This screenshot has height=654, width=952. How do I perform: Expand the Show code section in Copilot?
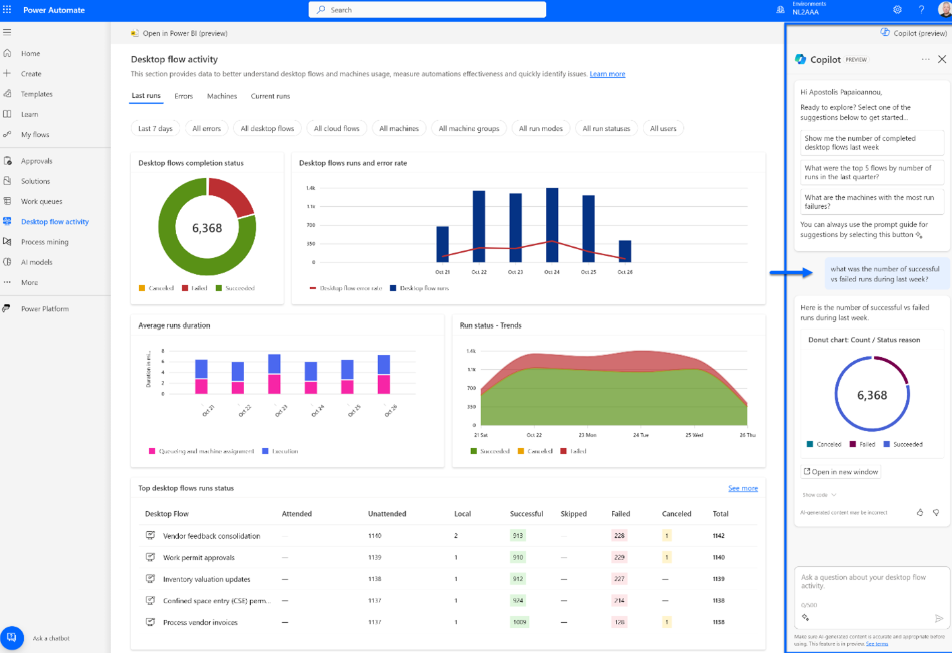[x=818, y=494]
